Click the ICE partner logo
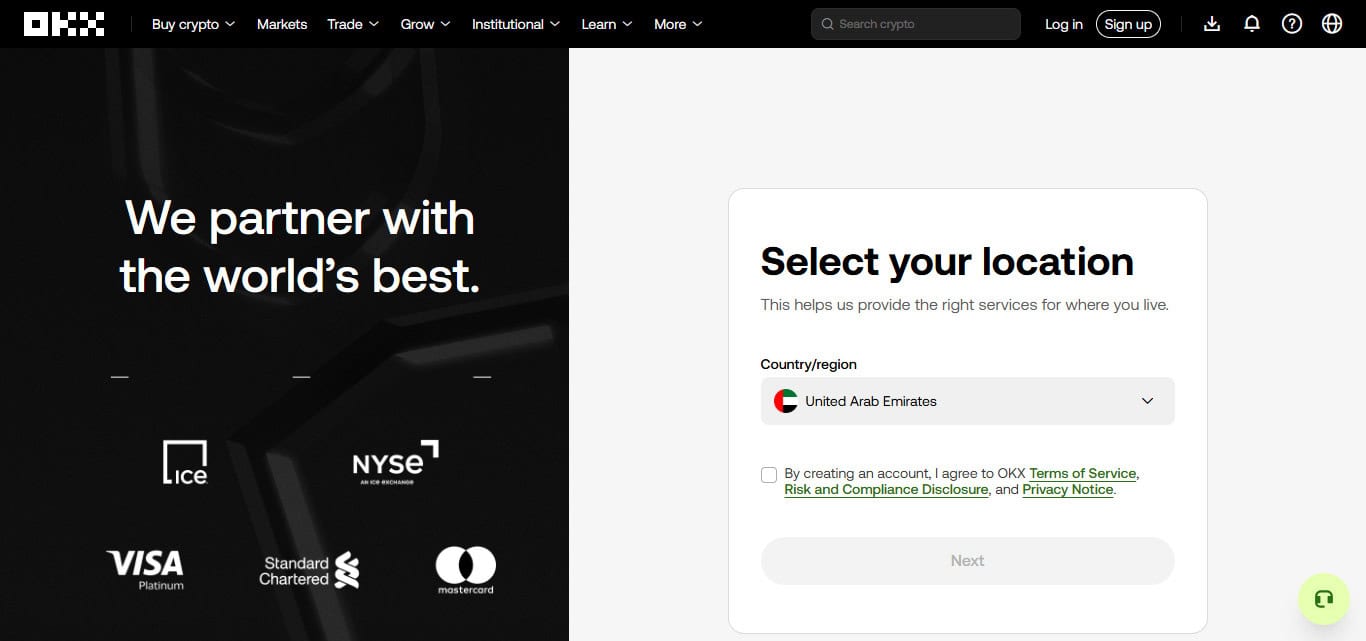This screenshot has height=641, width=1366. coord(185,463)
